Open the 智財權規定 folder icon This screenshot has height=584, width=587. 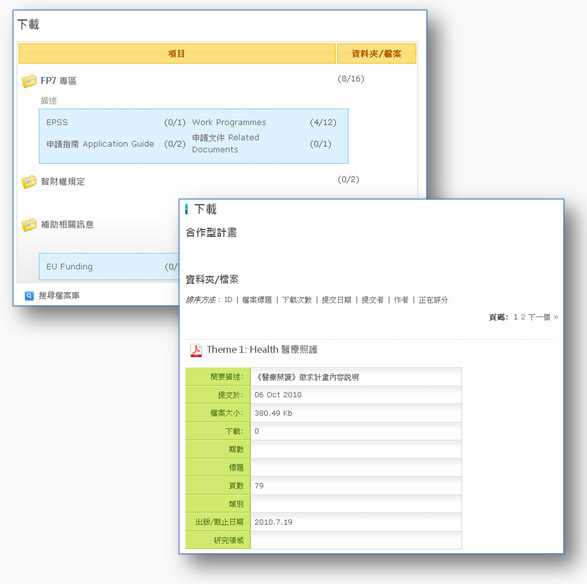(x=29, y=182)
